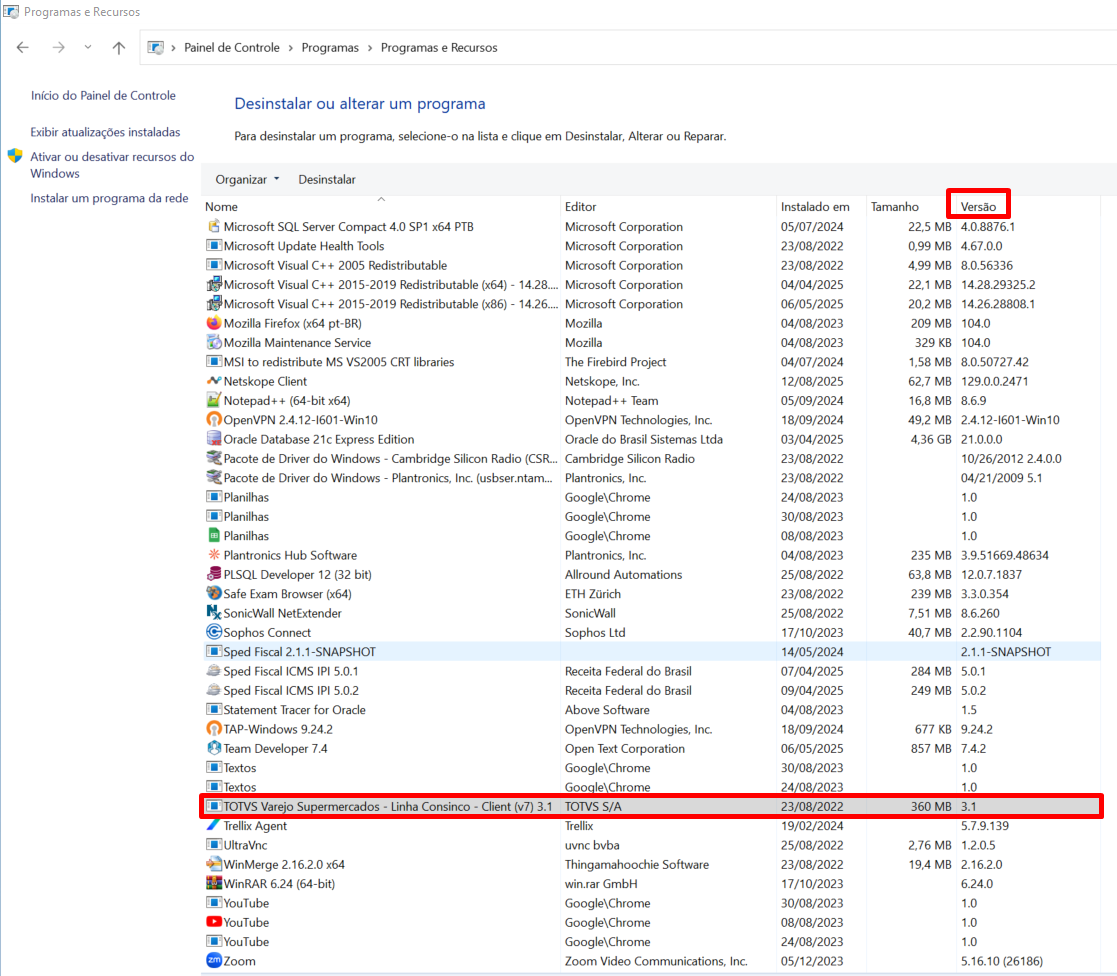Open Ativar ou desativar recursos do Windows
Screen dimensions: 1117x976
point(112,165)
